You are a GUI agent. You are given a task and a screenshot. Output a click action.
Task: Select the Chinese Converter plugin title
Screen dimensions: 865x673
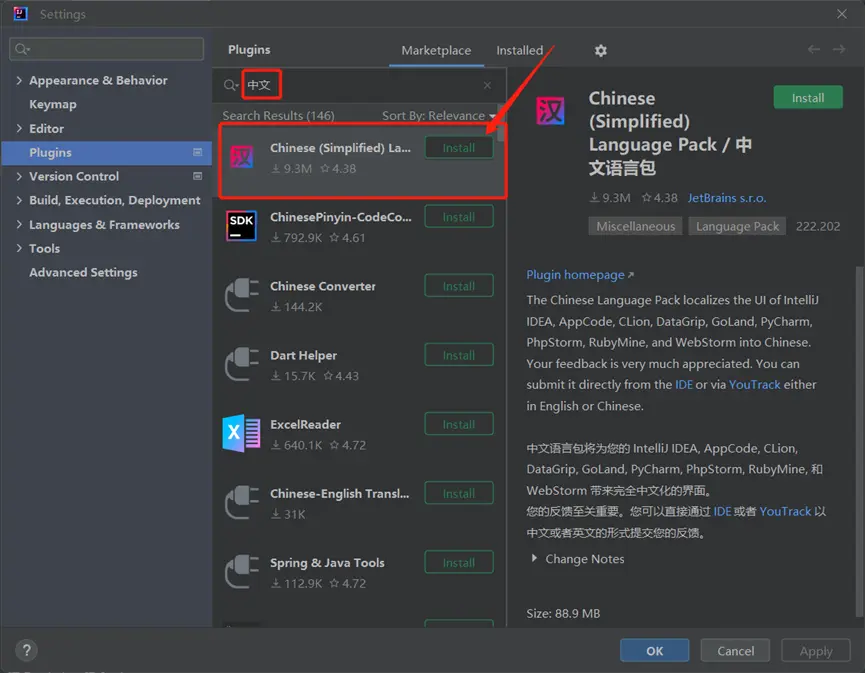pyautogui.click(x=323, y=286)
